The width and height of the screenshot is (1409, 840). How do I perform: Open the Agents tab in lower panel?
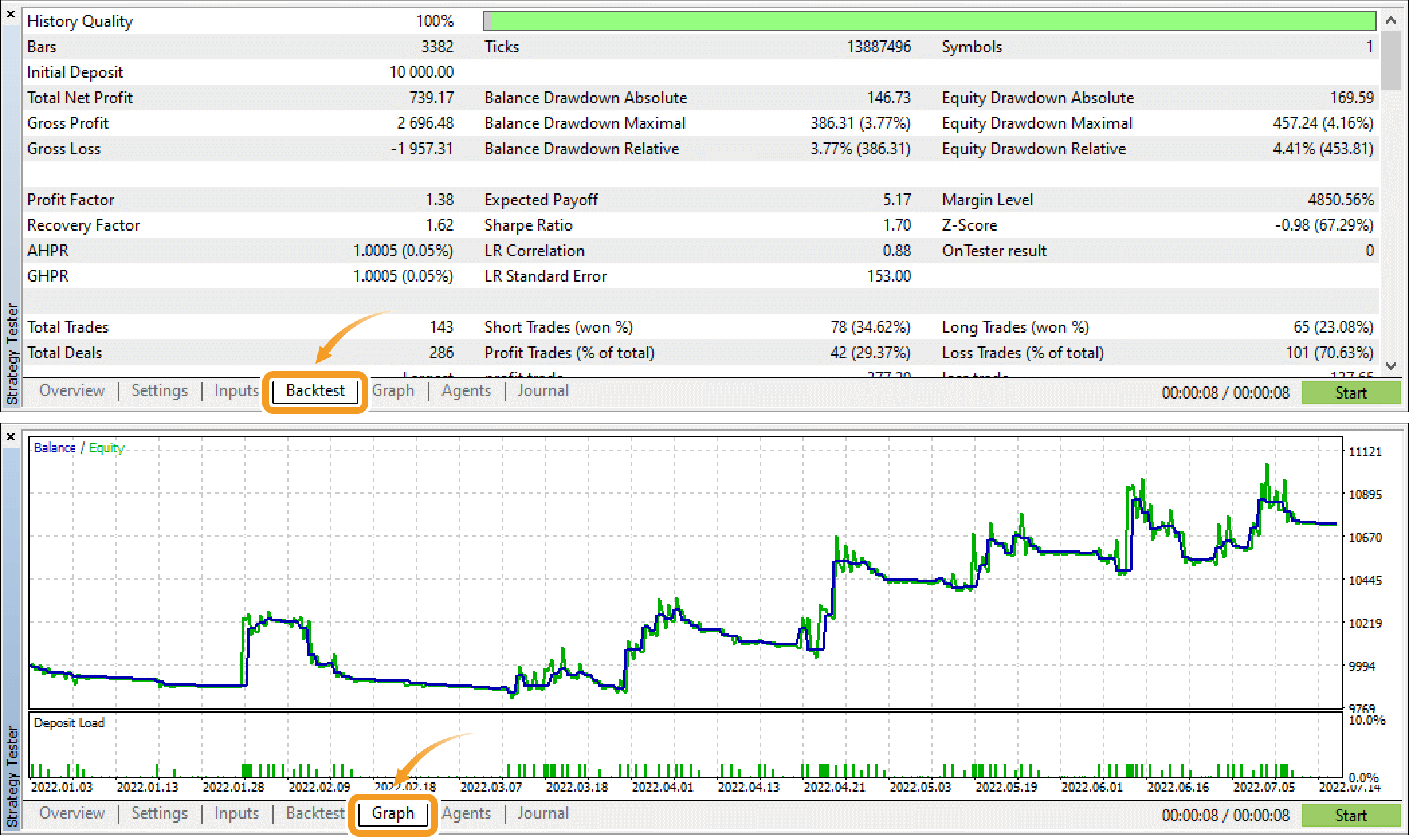[x=466, y=813]
